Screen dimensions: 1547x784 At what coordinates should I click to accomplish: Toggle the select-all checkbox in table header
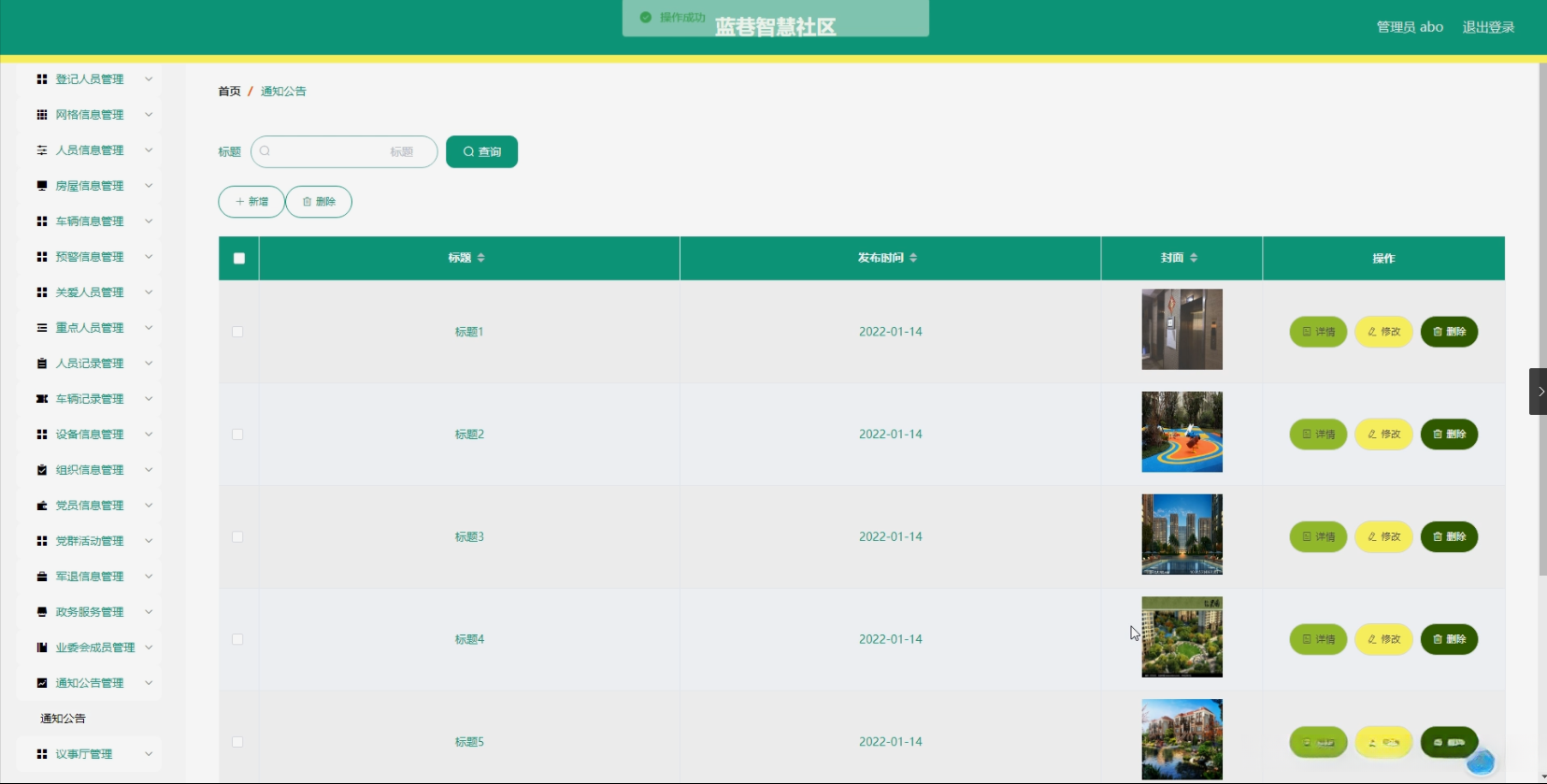pyautogui.click(x=239, y=259)
